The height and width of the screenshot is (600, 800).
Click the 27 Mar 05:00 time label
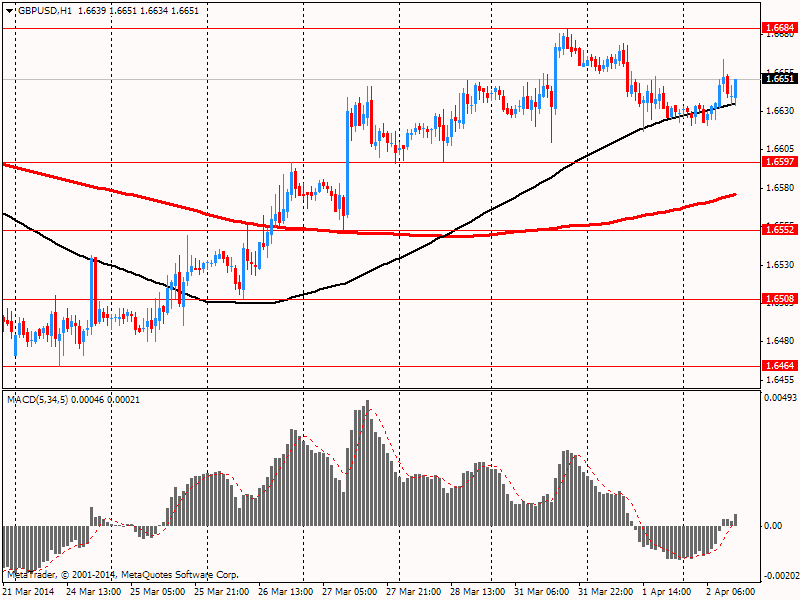(x=349, y=592)
